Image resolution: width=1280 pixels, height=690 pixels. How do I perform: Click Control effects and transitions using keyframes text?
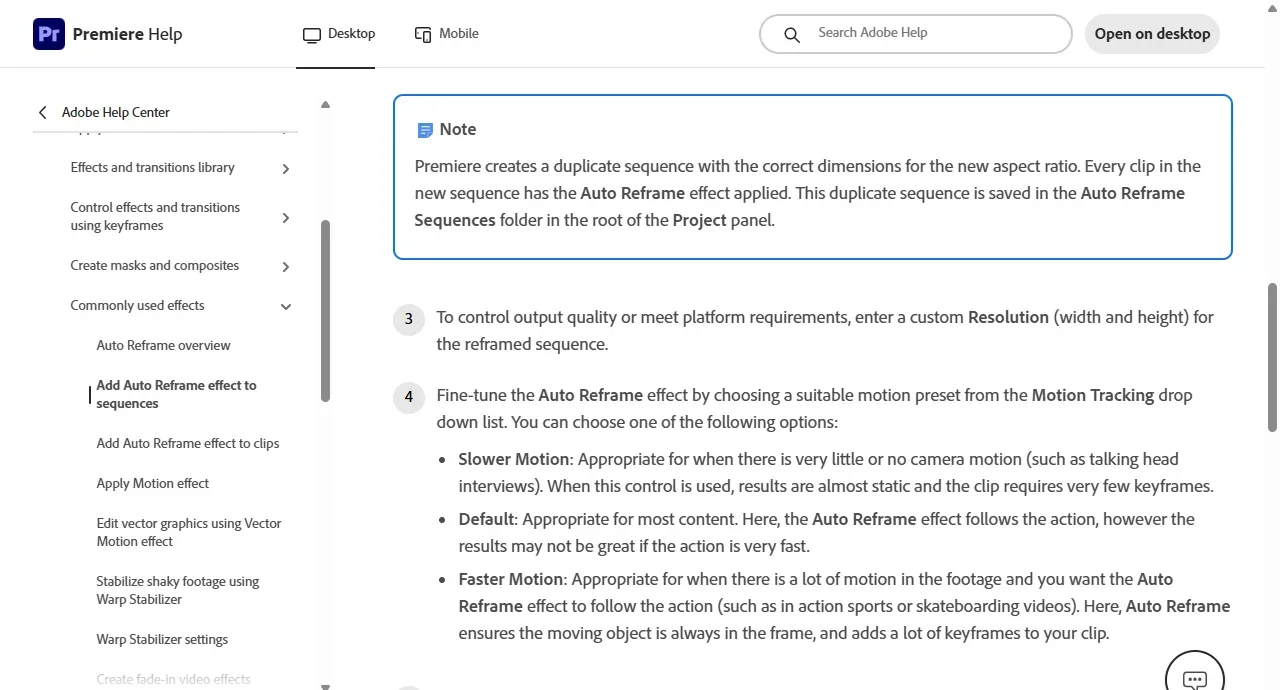(x=155, y=217)
